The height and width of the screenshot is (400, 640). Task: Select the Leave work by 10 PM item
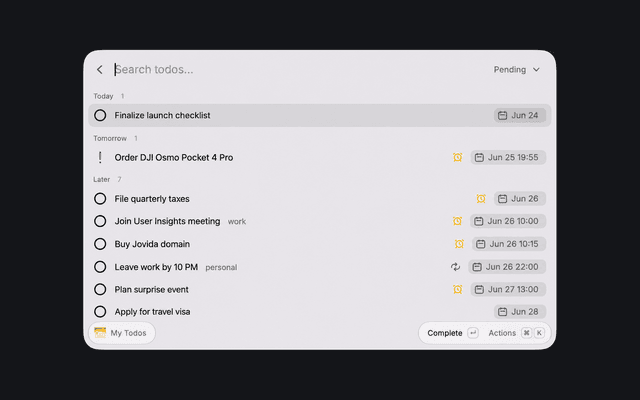pos(320,267)
